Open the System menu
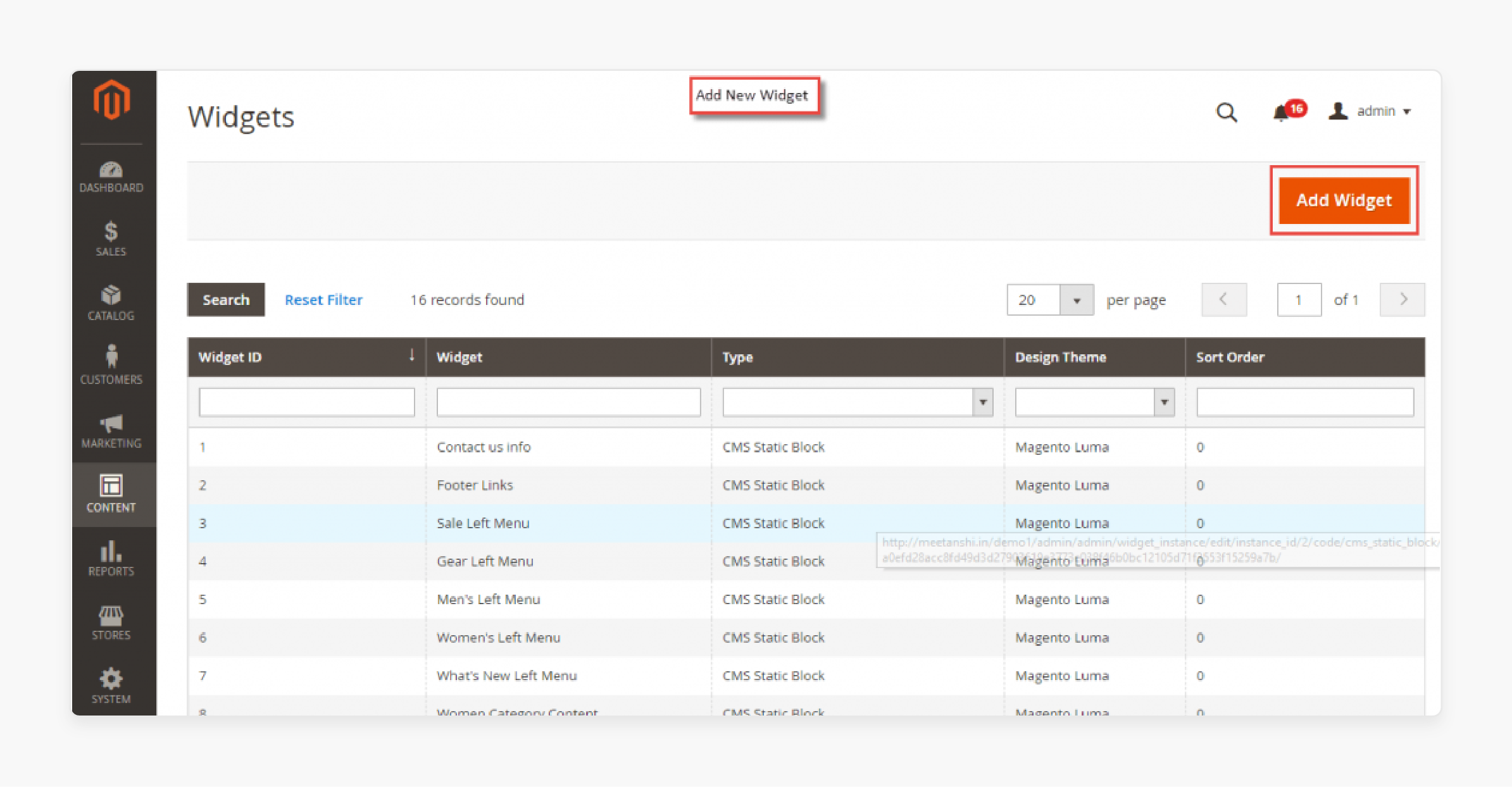1512x787 pixels. (111, 686)
